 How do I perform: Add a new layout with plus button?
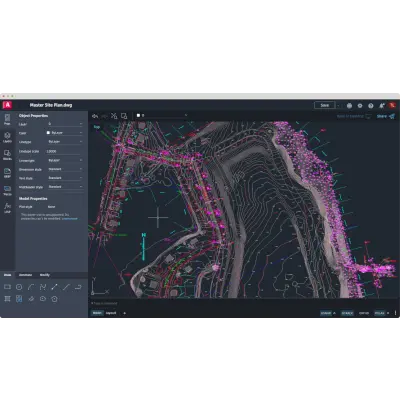click(125, 313)
